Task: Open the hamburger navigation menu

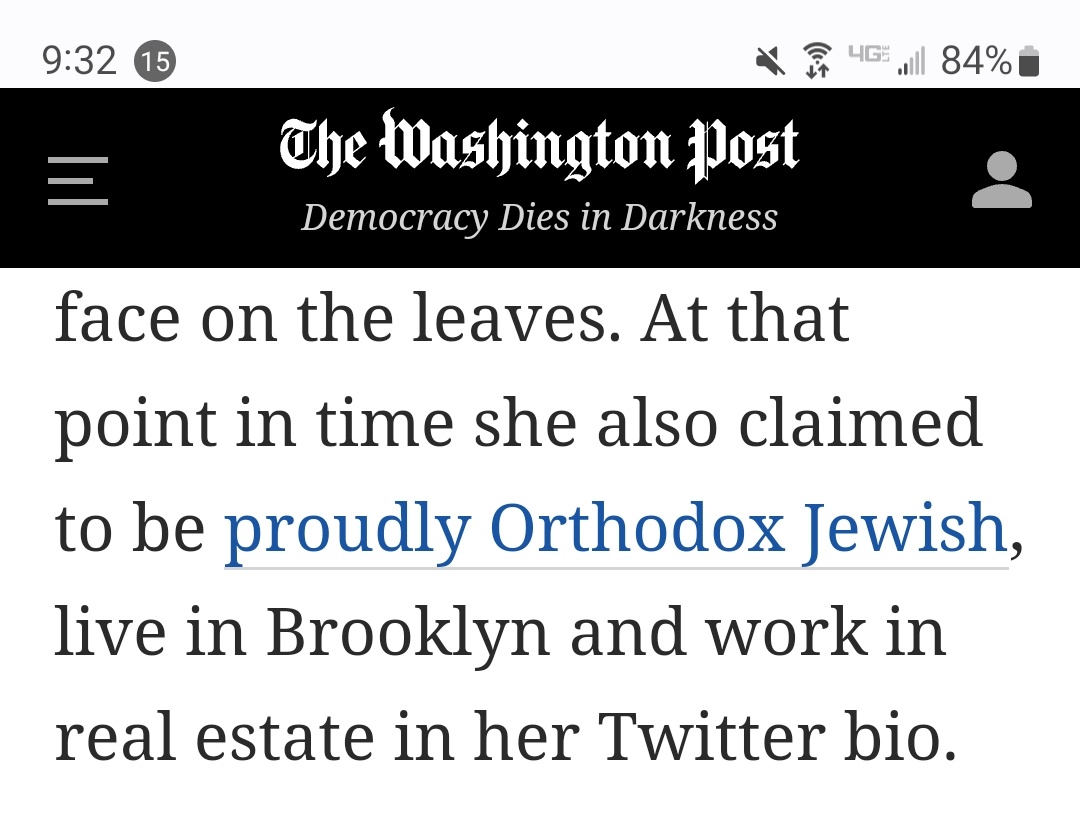Action: (78, 181)
